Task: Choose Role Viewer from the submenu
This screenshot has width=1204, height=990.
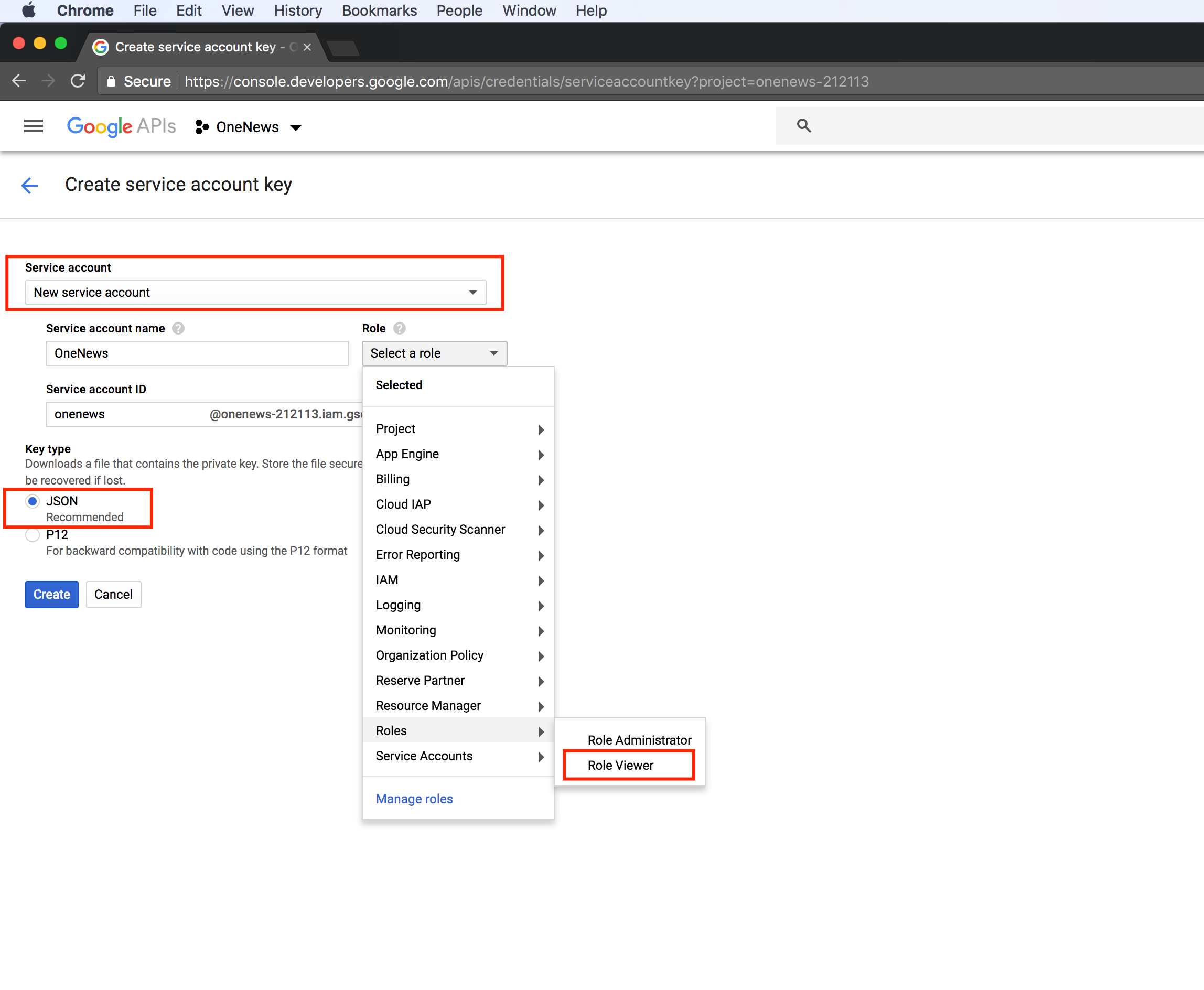Action: [x=620, y=766]
